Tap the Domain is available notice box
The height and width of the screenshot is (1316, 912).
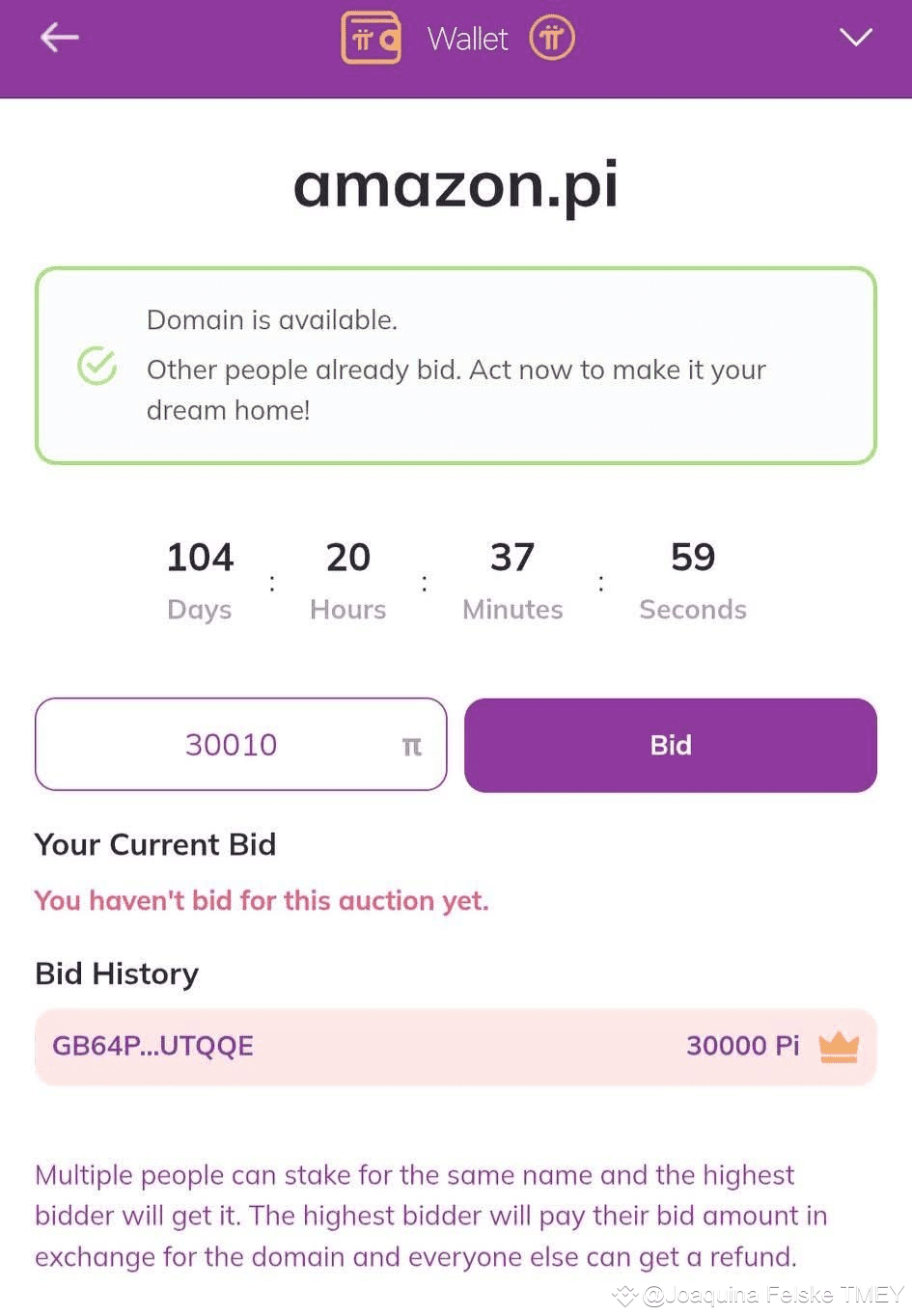pyautogui.click(x=456, y=366)
